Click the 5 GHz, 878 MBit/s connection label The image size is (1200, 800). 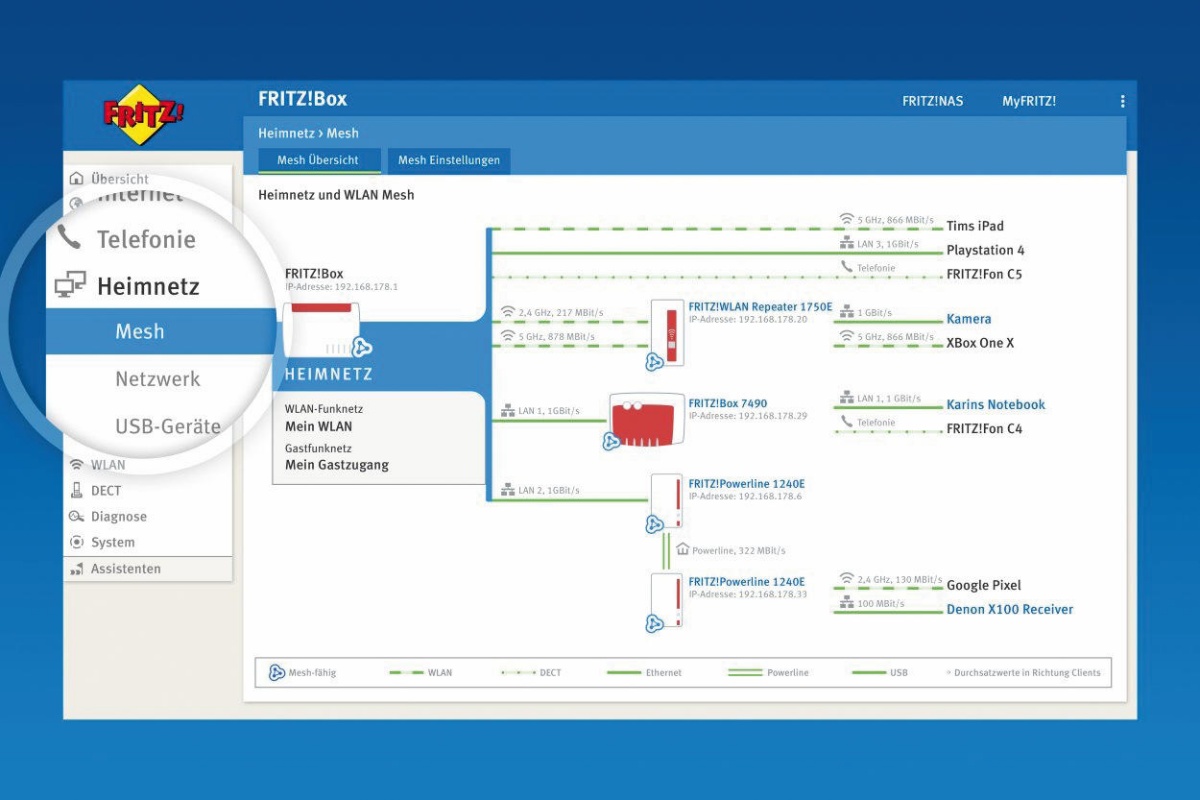[557, 337]
